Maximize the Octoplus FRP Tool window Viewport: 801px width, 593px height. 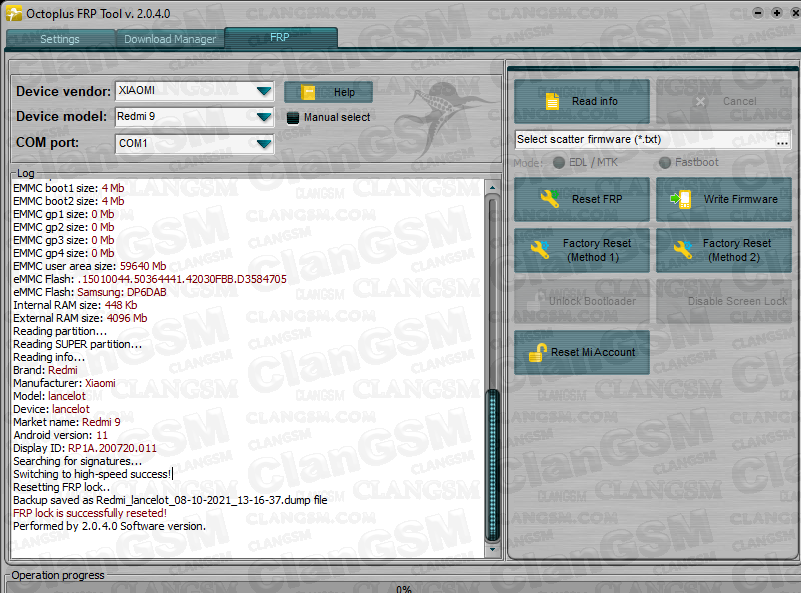coord(777,13)
